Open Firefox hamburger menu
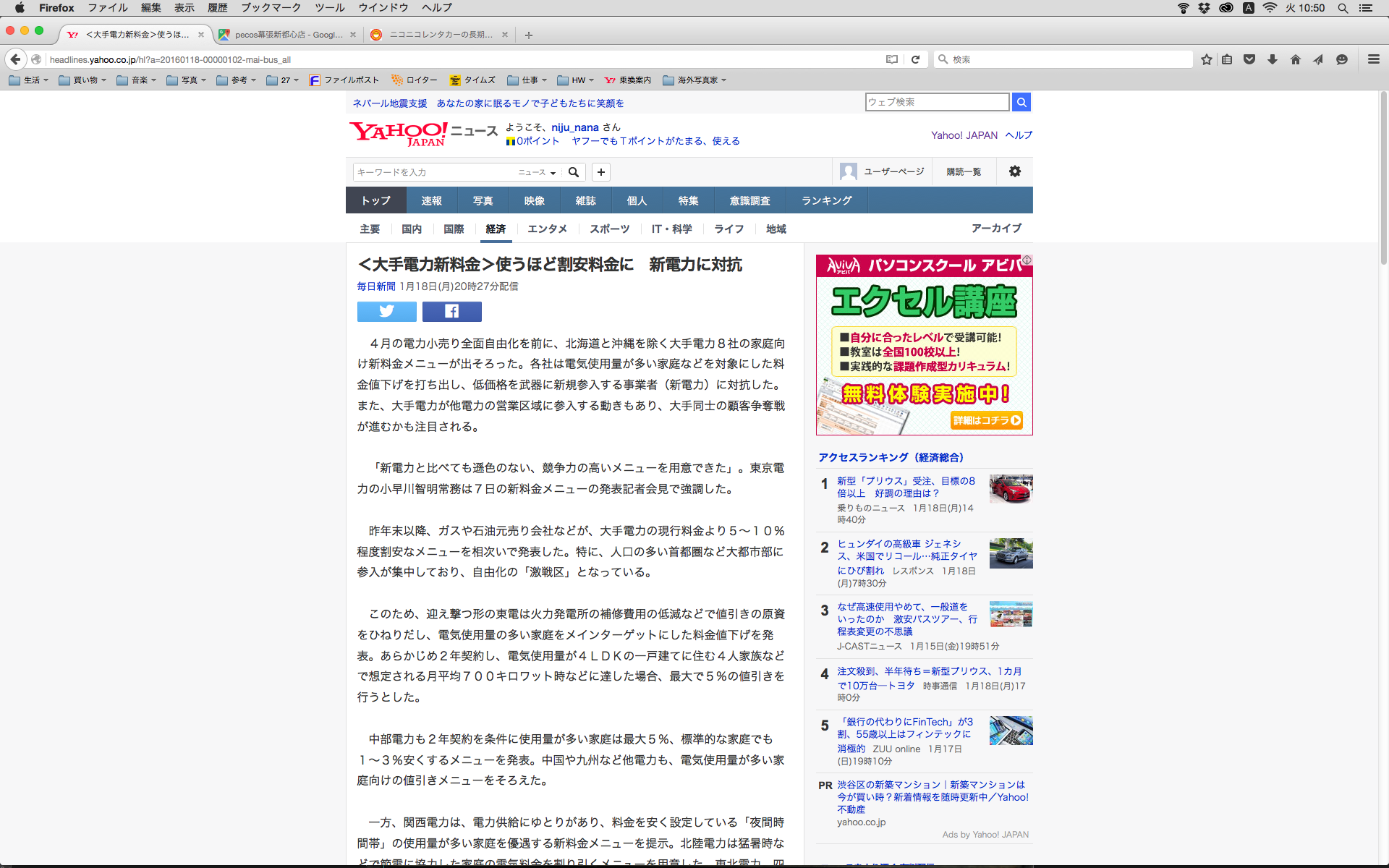Viewport: 1389px width, 868px height. click(1373, 59)
